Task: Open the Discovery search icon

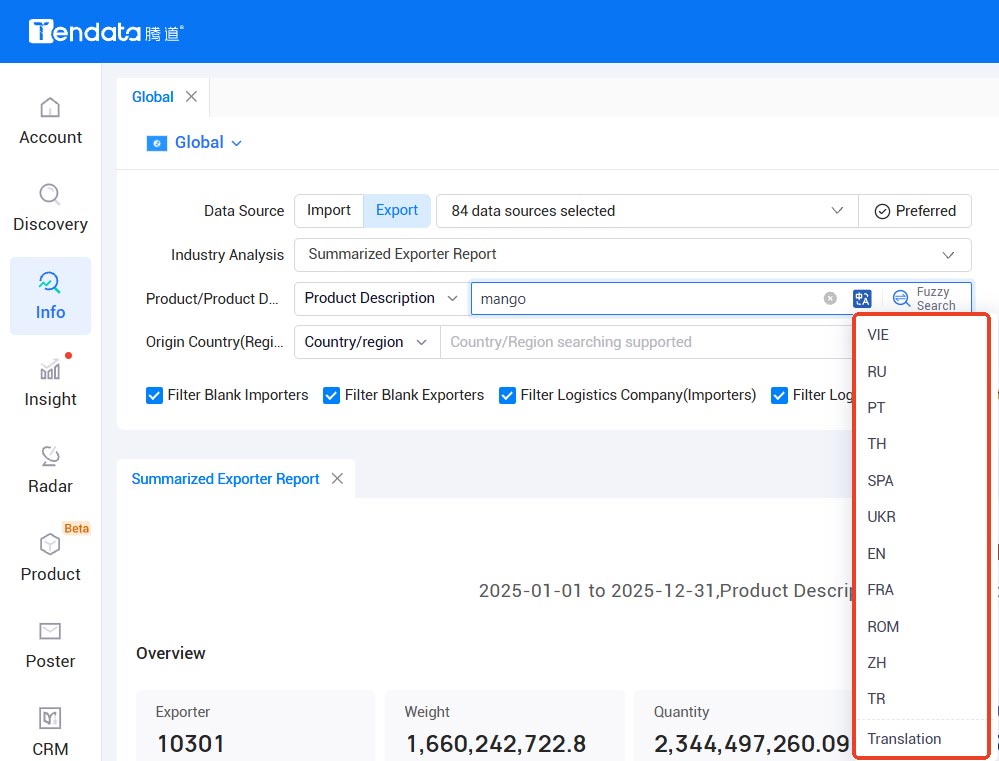Action: (50, 194)
